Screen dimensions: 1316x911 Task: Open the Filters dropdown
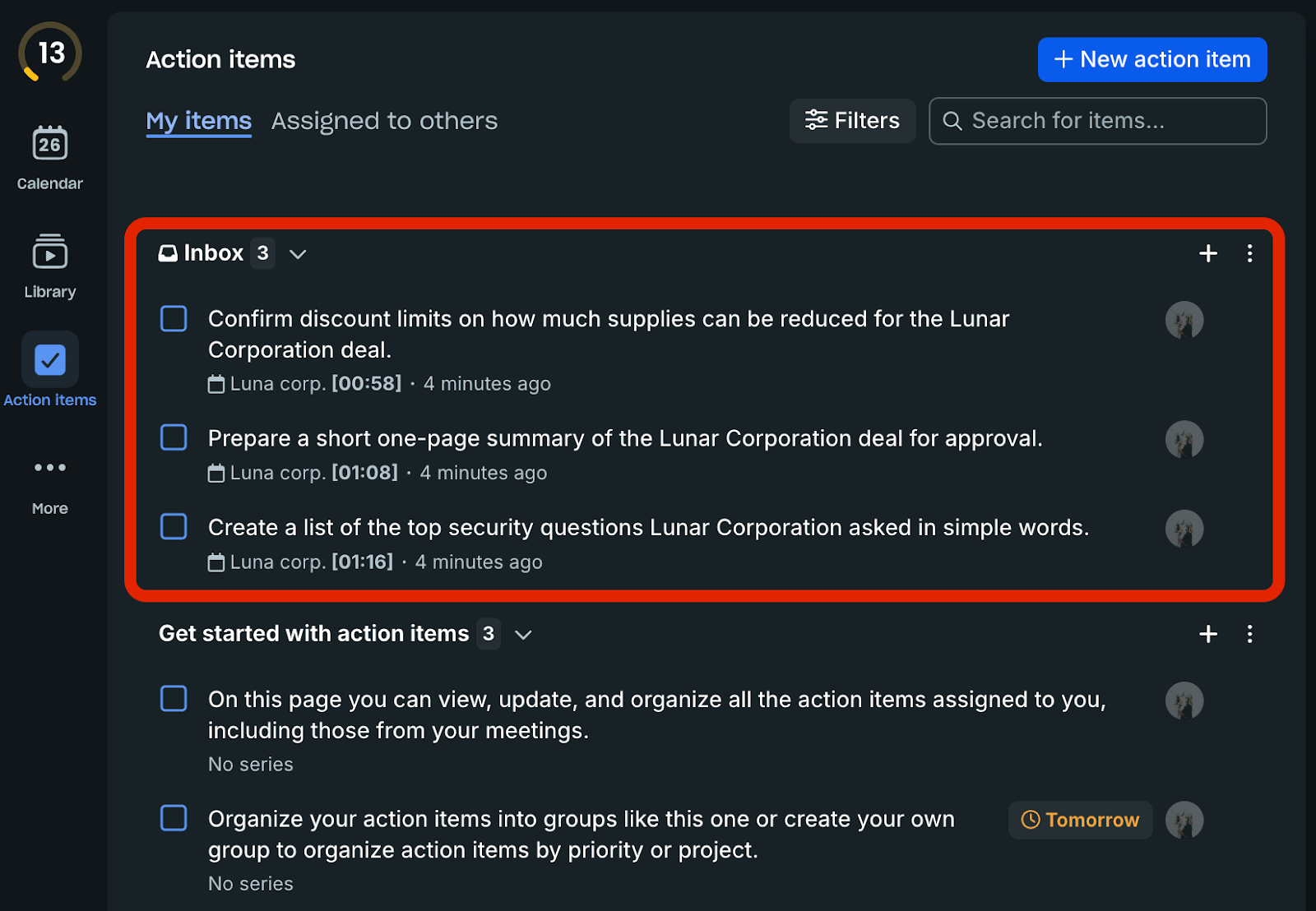point(852,121)
